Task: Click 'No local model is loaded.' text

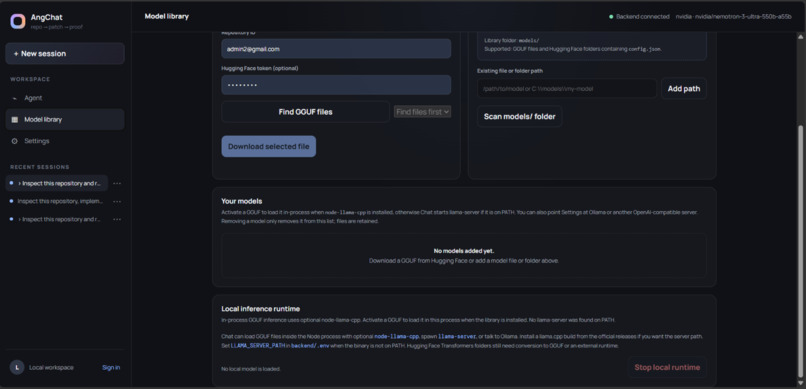Action: click(x=251, y=369)
